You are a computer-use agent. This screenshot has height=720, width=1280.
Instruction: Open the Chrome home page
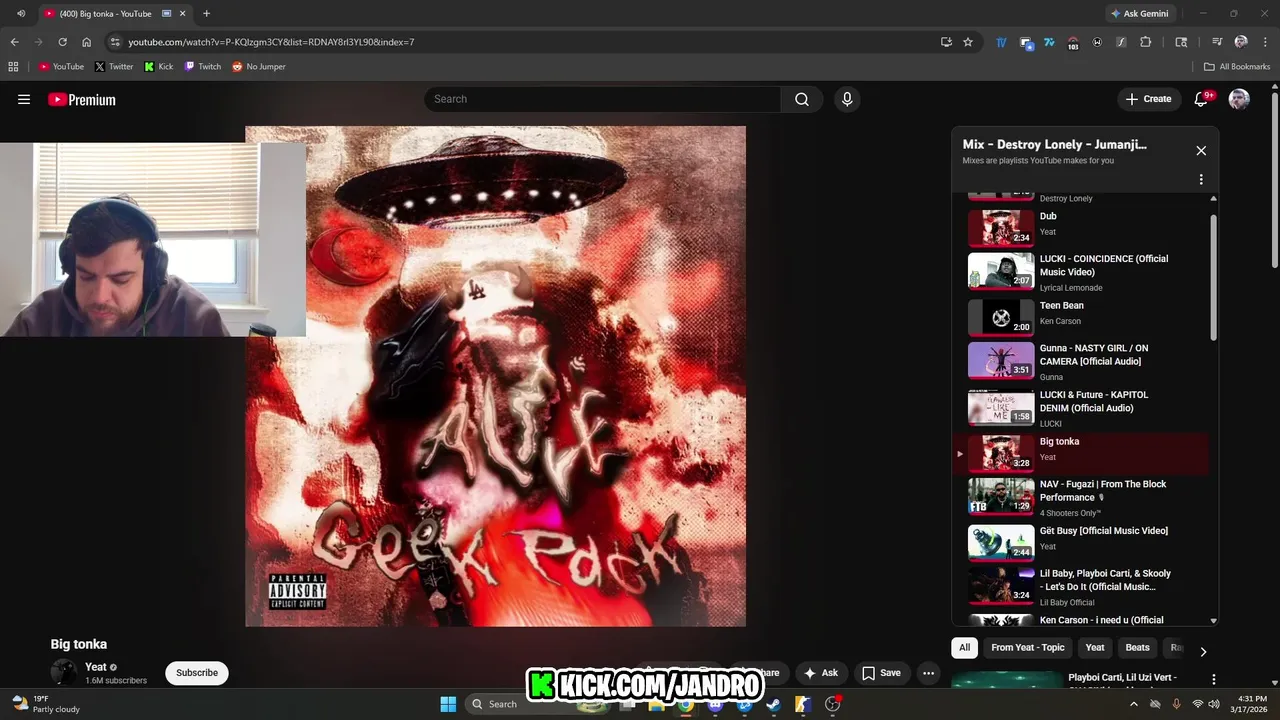click(x=87, y=42)
